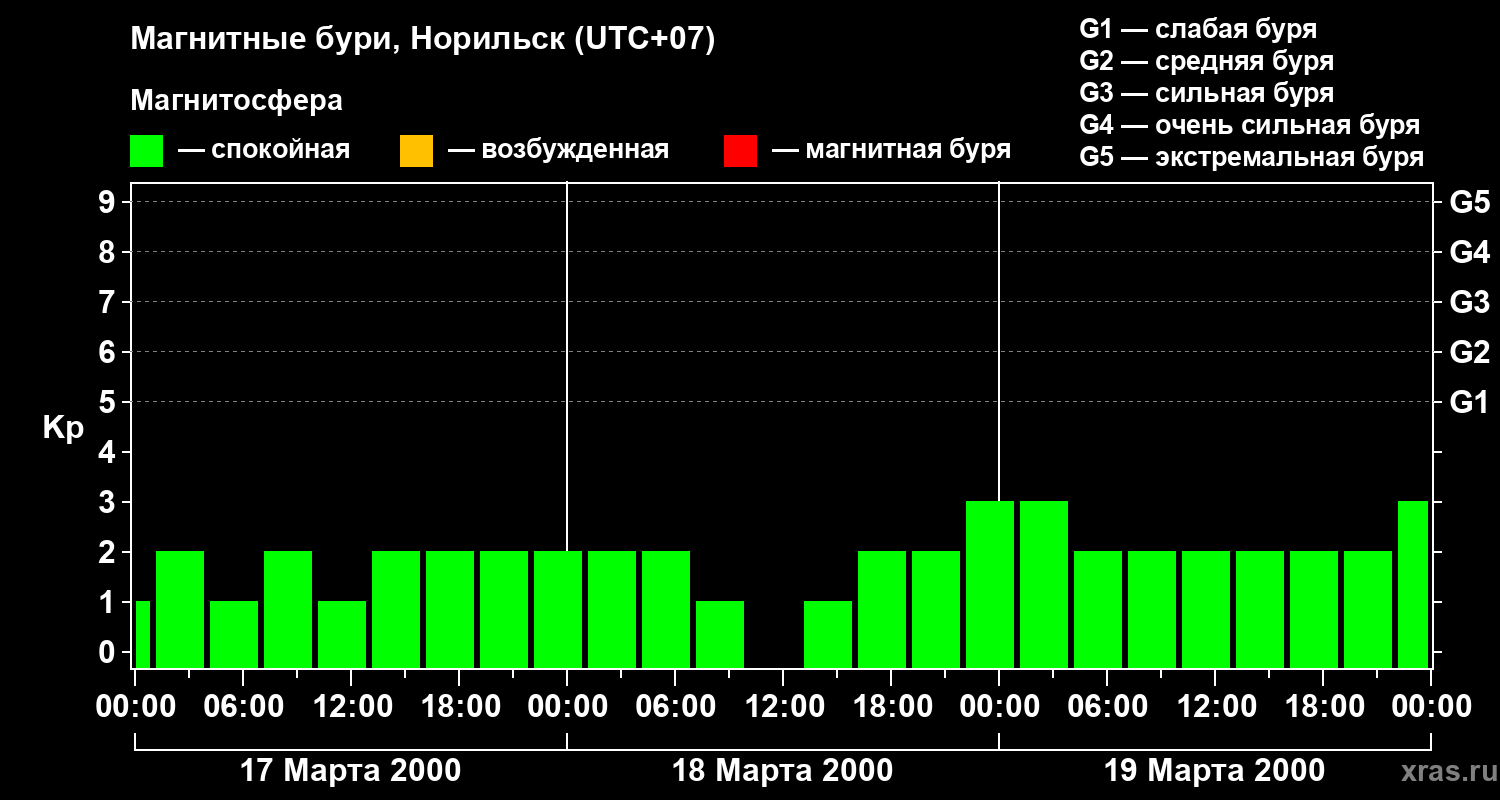The height and width of the screenshot is (800, 1500).
Task: Click the '— возбужденная' legend label
Action: (x=558, y=151)
